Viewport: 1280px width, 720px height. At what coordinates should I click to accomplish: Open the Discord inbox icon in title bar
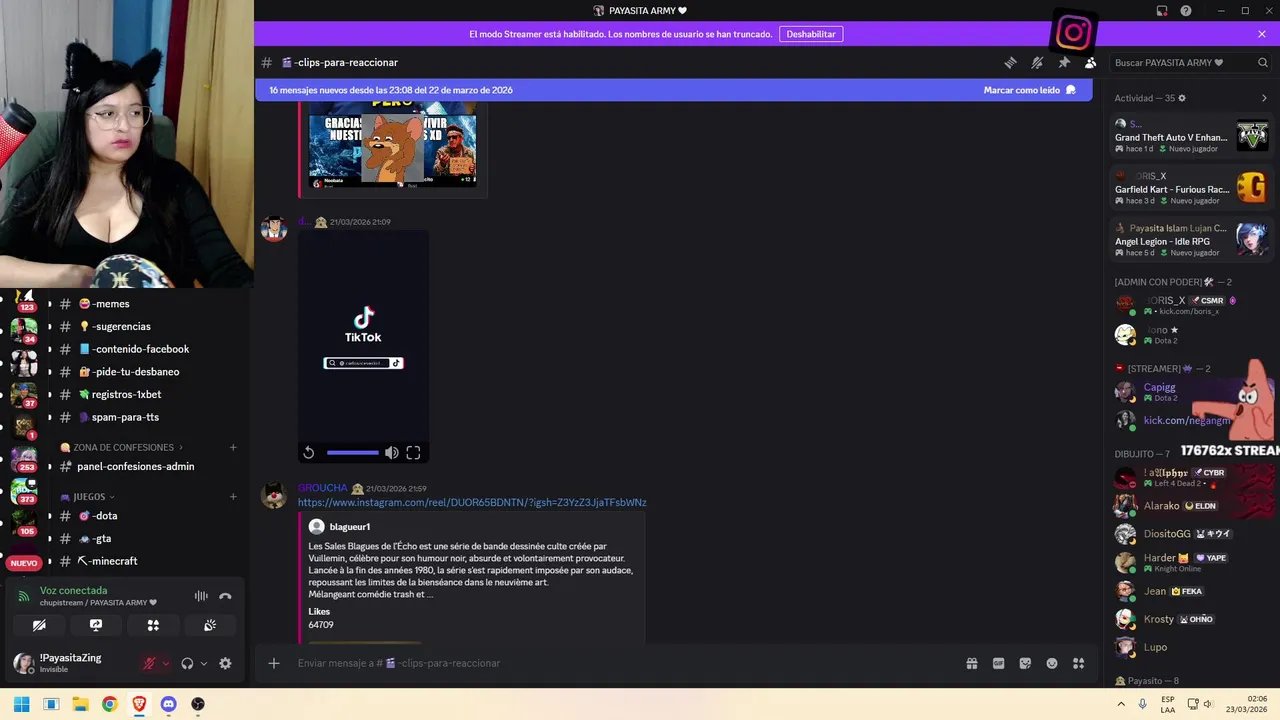pyautogui.click(x=1162, y=11)
